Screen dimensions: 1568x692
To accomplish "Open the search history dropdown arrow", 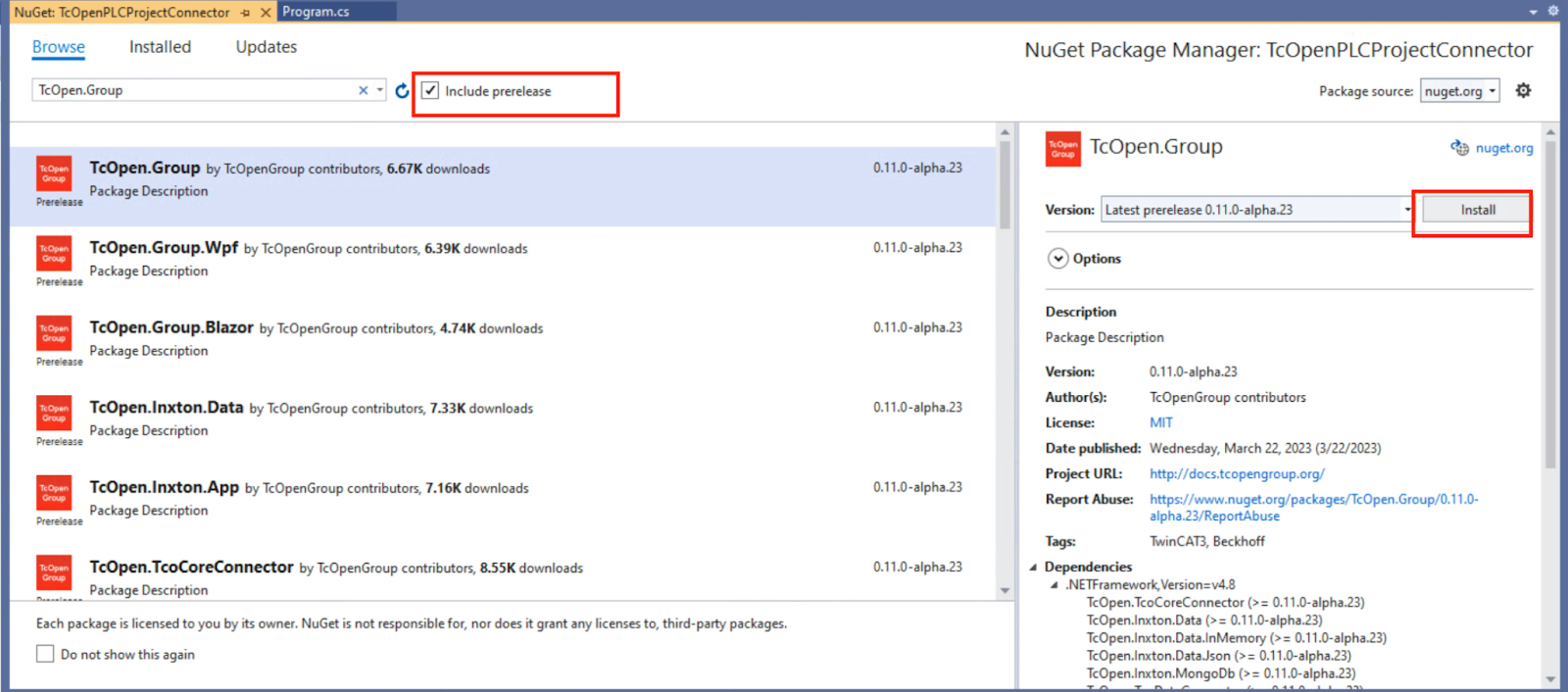I will (380, 90).
